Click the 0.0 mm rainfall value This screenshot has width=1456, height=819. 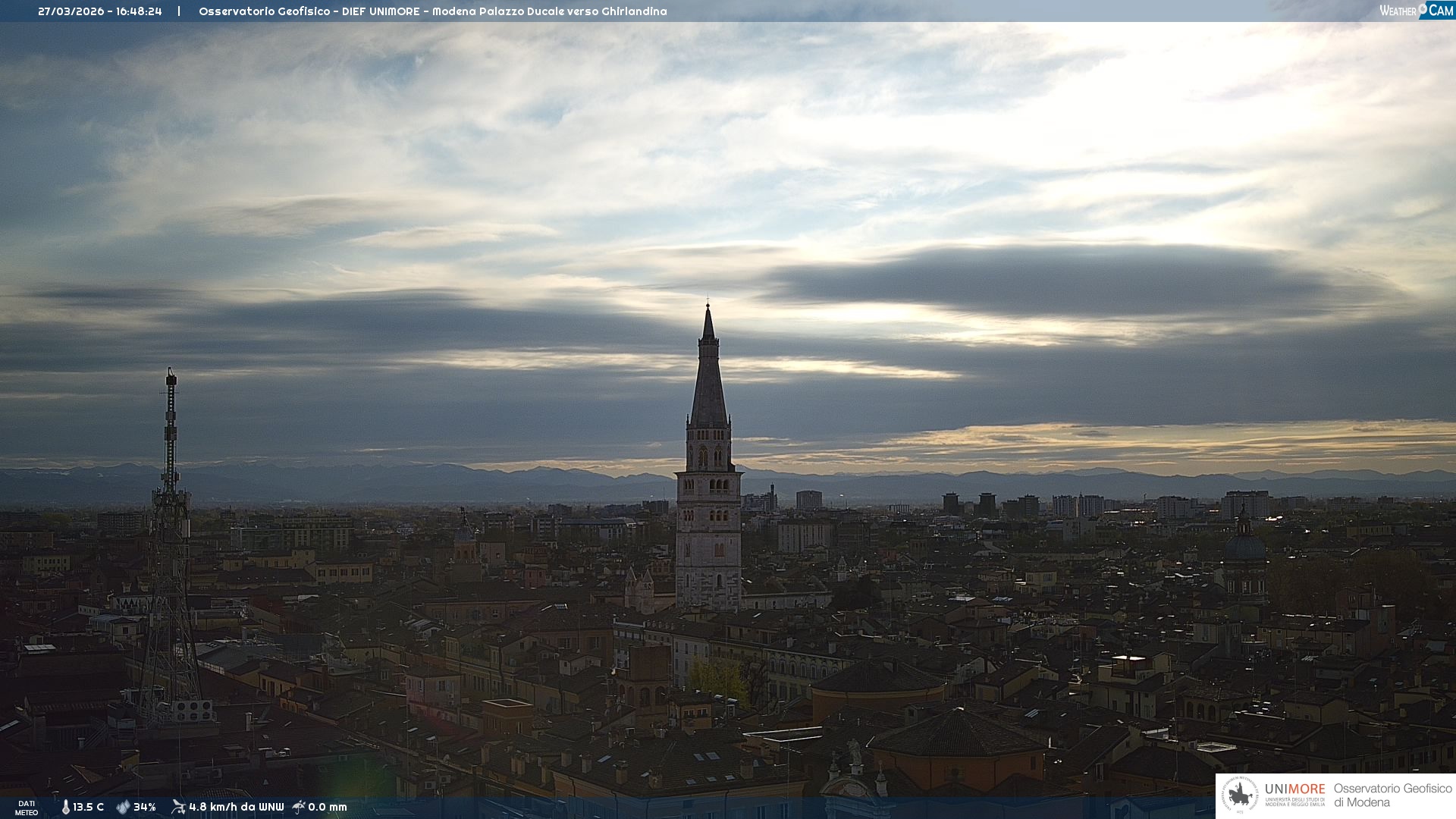point(328,807)
